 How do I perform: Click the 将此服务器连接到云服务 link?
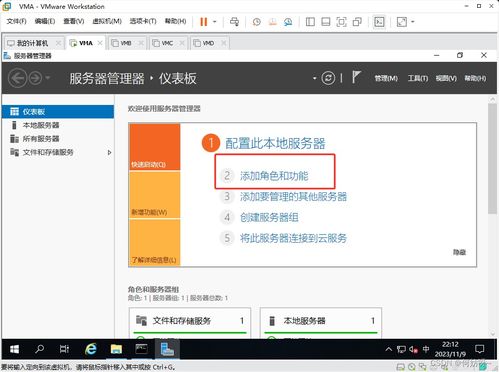coord(293,238)
